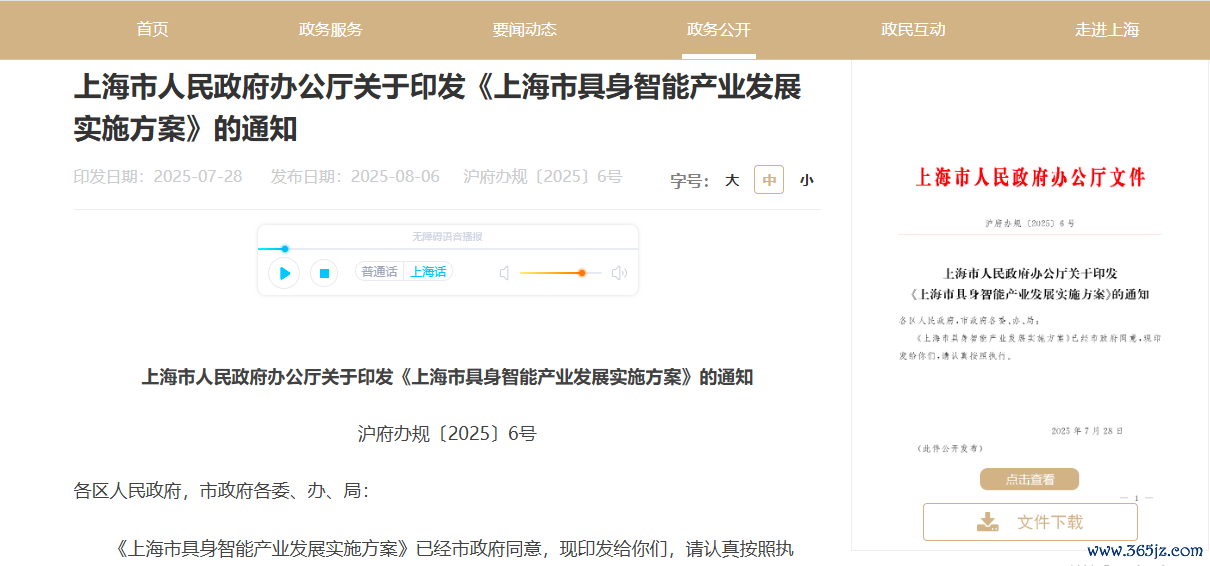The height and width of the screenshot is (566, 1210).
Task: Click 沪府办规〔2025〕6号 in the metadata line
Action: [x=543, y=177]
